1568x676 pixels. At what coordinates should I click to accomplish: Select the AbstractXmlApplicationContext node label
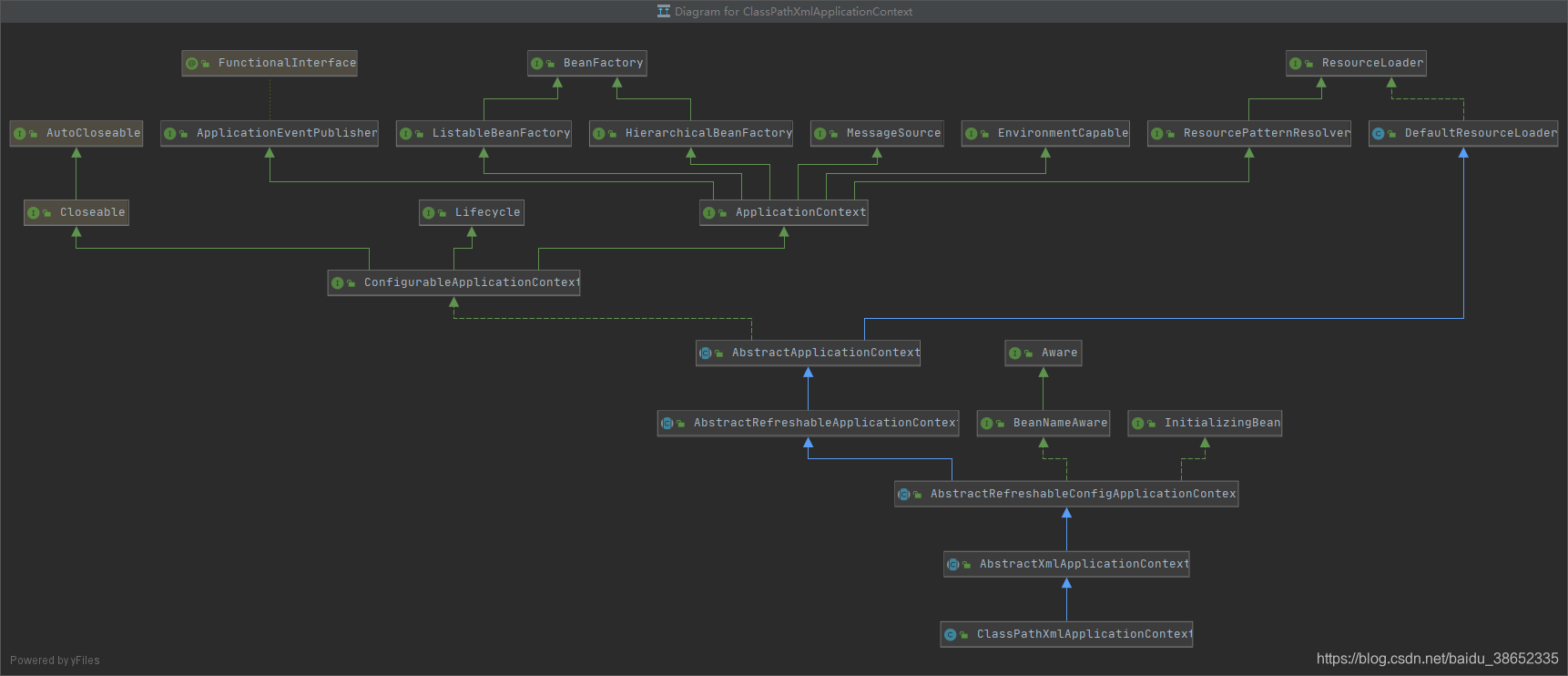tap(1084, 564)
